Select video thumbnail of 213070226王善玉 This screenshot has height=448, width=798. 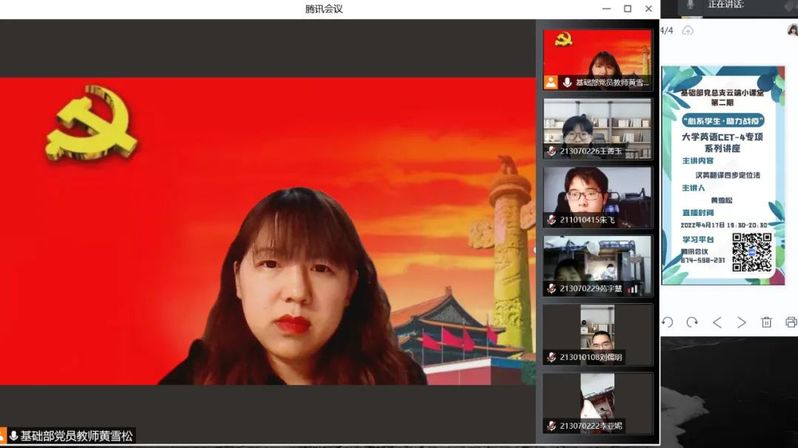click(597, 128)
